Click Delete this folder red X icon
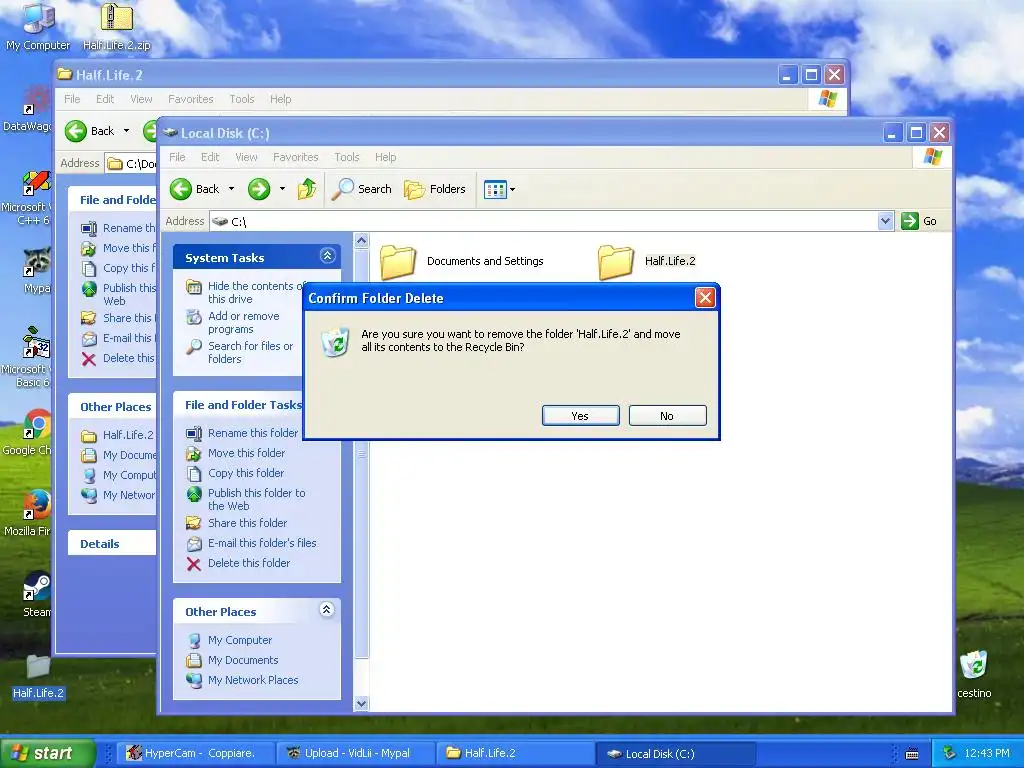Viewport: 1024px width, 768px height. pyautogui.click(x=194, y=564)
